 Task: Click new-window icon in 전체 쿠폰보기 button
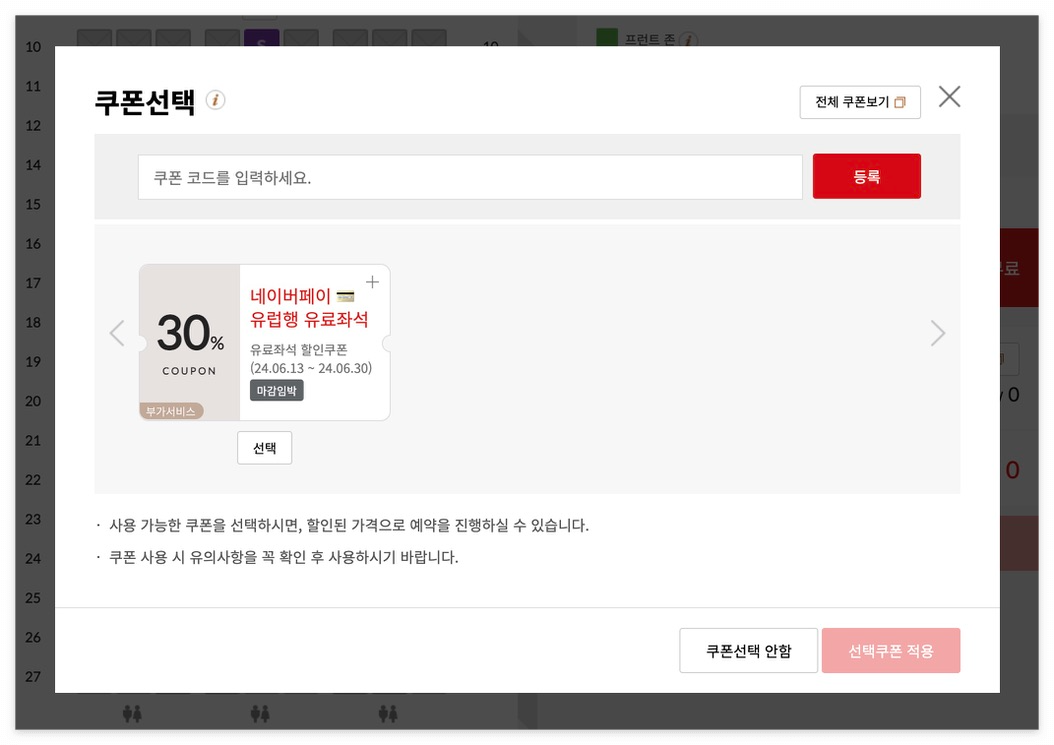coord(900,102)
